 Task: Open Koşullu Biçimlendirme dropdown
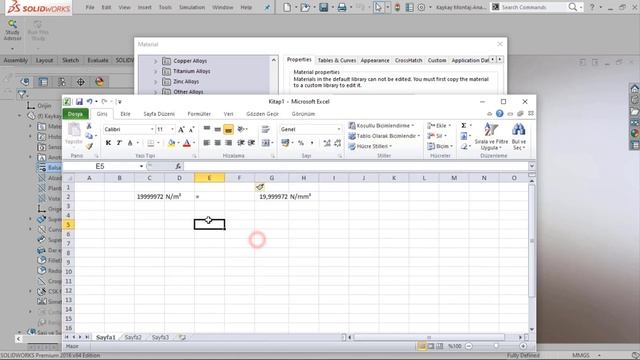pyautogui.click(x=381, y=125)
